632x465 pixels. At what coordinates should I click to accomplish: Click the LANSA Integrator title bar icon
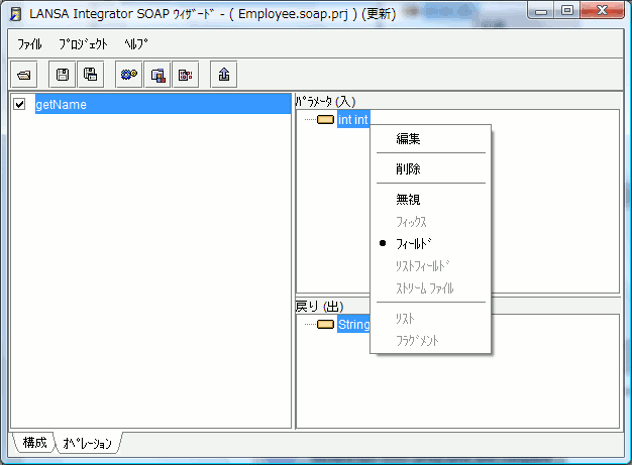(15, 14)
